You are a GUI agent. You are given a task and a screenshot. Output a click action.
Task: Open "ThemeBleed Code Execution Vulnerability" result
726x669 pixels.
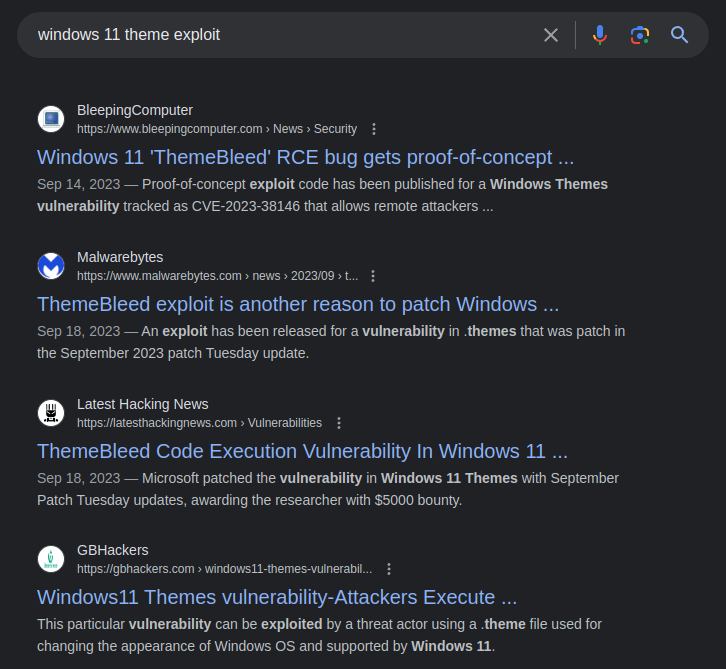pos(302,451)
